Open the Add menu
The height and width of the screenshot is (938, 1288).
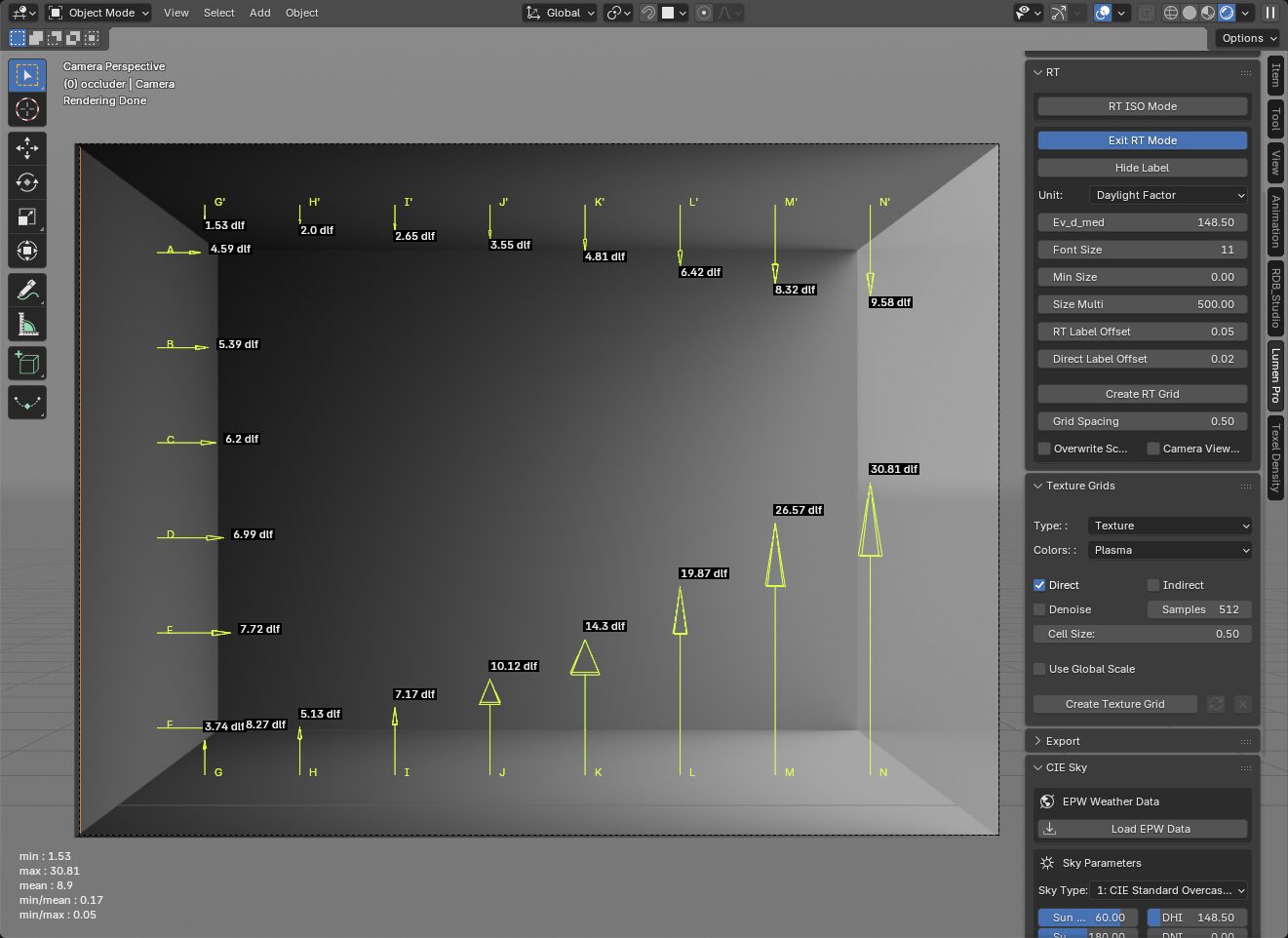(260, 13)
